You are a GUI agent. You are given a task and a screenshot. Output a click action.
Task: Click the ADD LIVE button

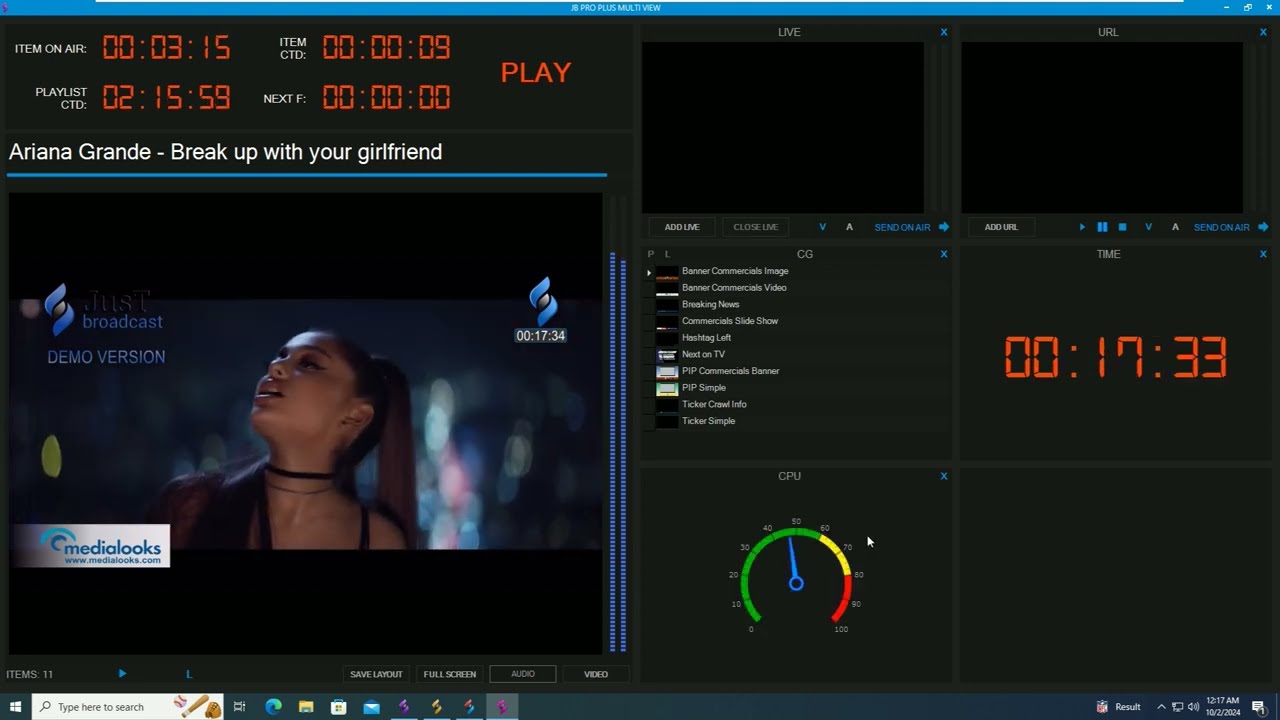click(x=682, y=227)
